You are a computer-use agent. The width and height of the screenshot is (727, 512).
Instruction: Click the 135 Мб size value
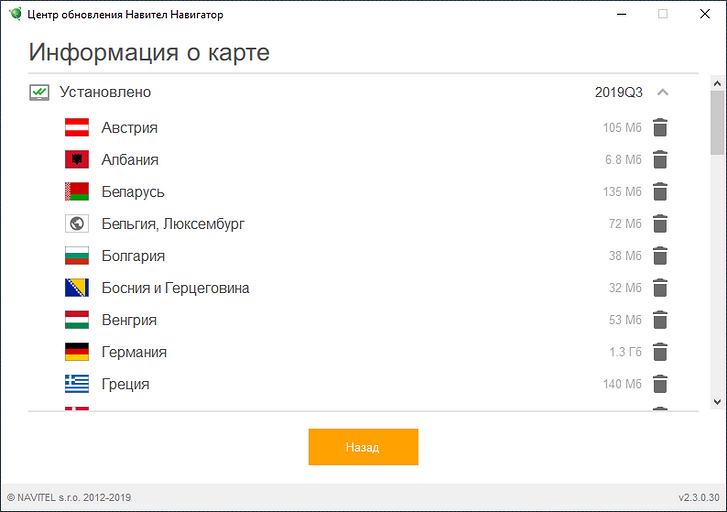point(622,192)
